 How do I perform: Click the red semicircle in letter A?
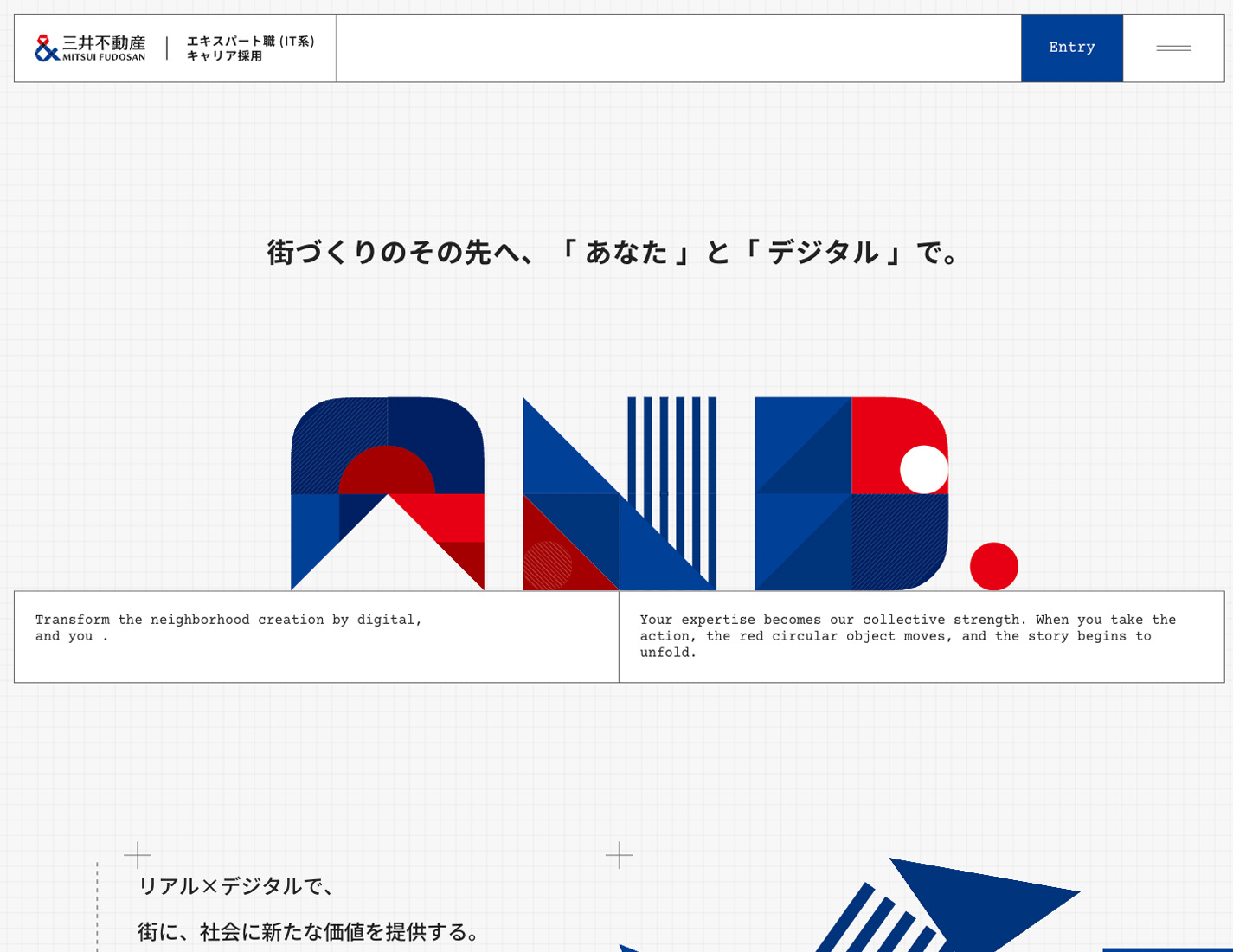click(387, 470)
